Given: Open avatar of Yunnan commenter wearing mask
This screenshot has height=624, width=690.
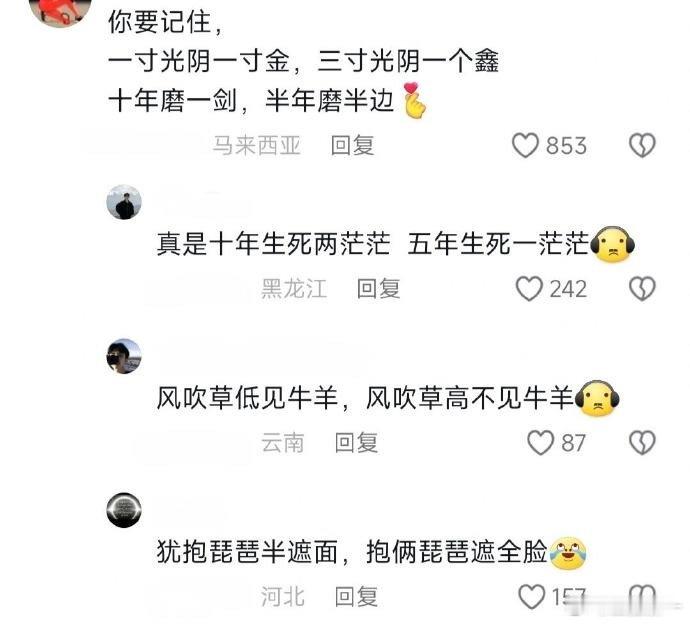Looking at the screenshot, I should tap(124, 356).
